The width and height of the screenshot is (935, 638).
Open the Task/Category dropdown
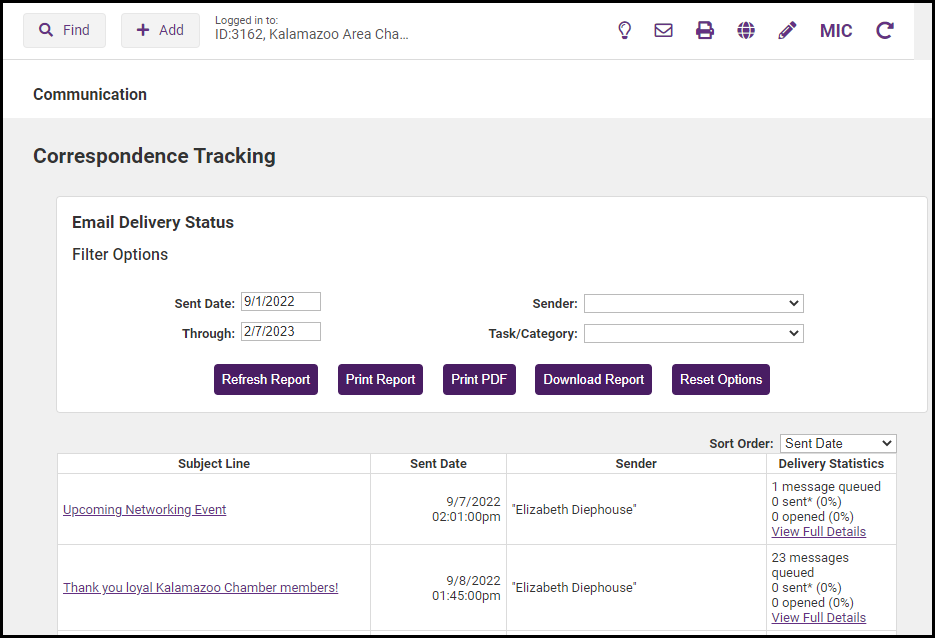(x=693, y=333)
